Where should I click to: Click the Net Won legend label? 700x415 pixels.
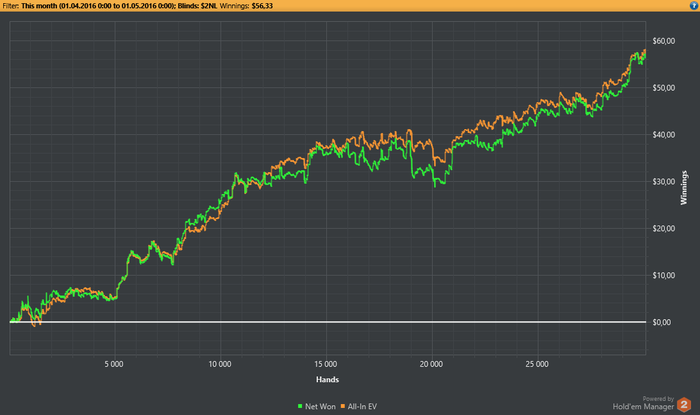[x=320, y=407]
